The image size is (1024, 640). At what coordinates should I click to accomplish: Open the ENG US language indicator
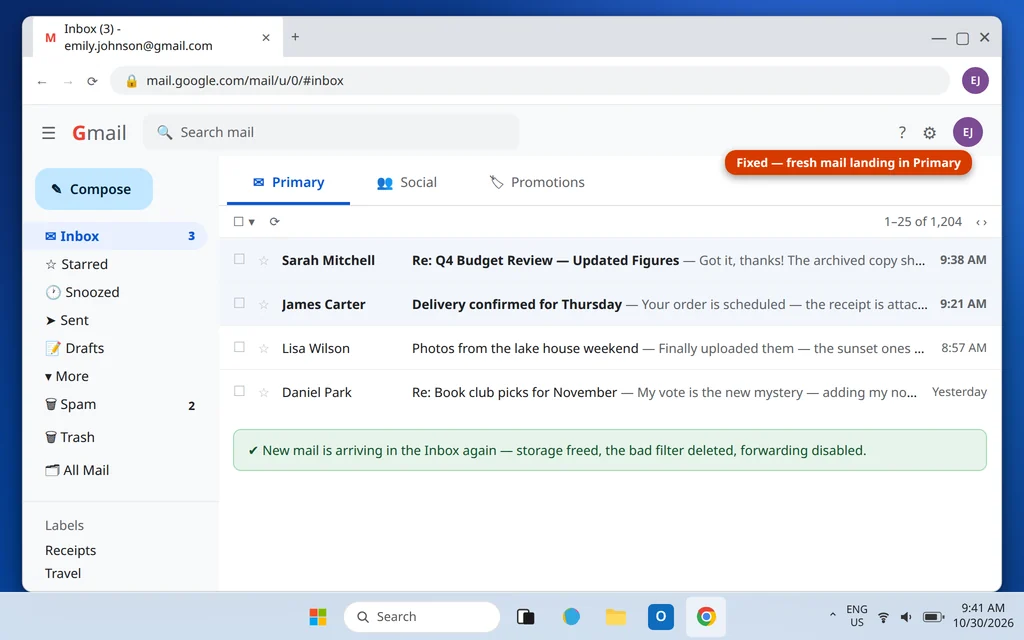(x=857, y=615)
